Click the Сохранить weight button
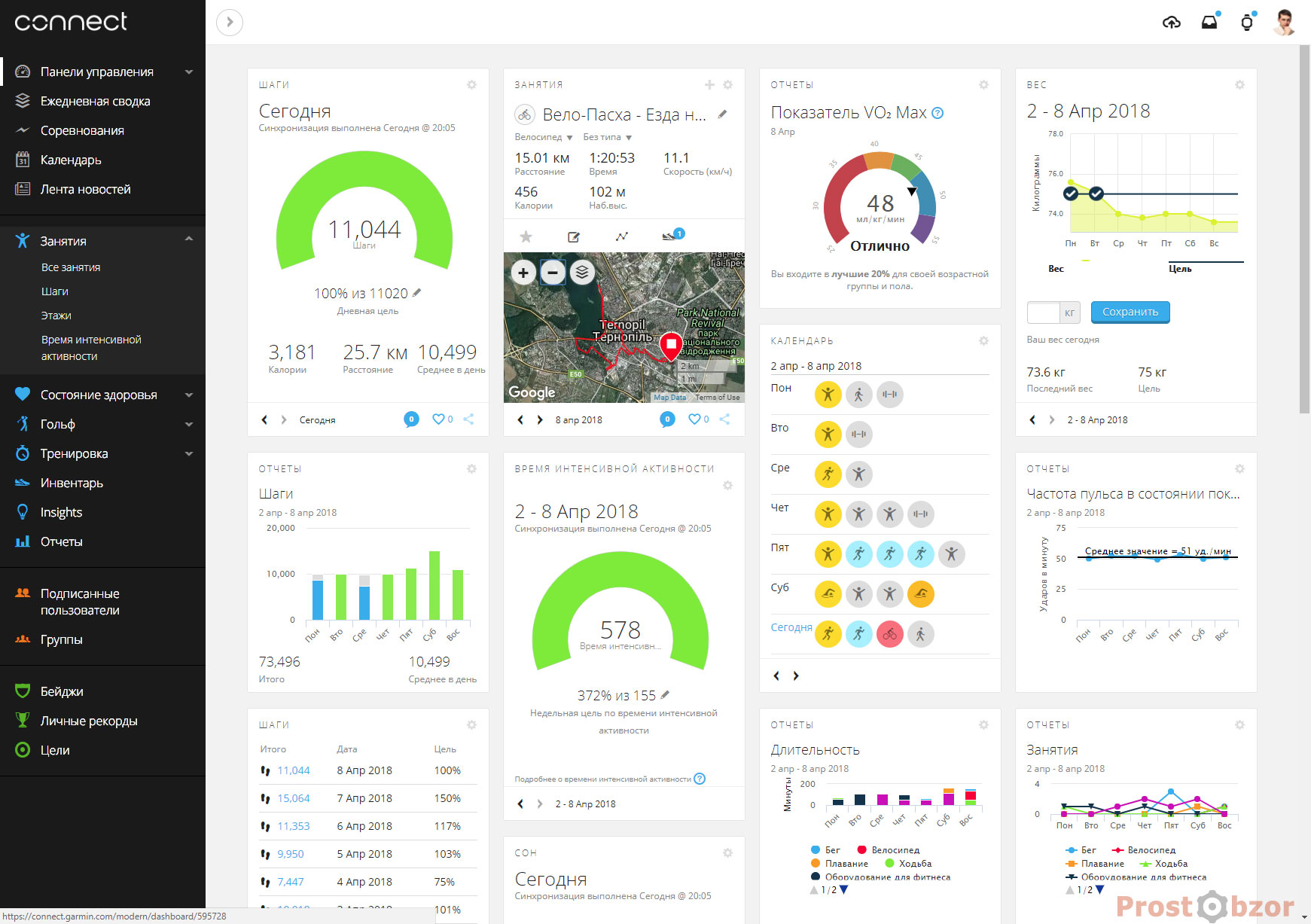1311x924 pixels. tap(1130, 312)
